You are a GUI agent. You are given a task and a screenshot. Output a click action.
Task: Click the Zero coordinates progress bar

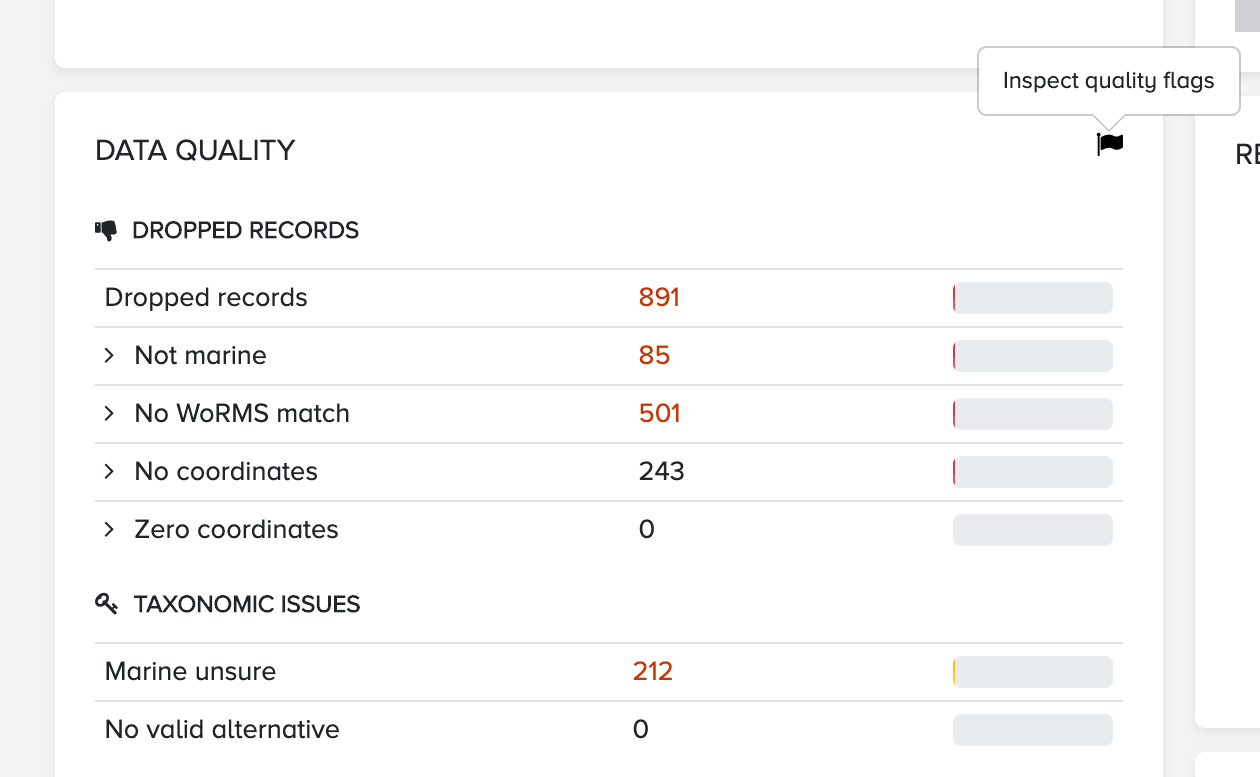1033,530
